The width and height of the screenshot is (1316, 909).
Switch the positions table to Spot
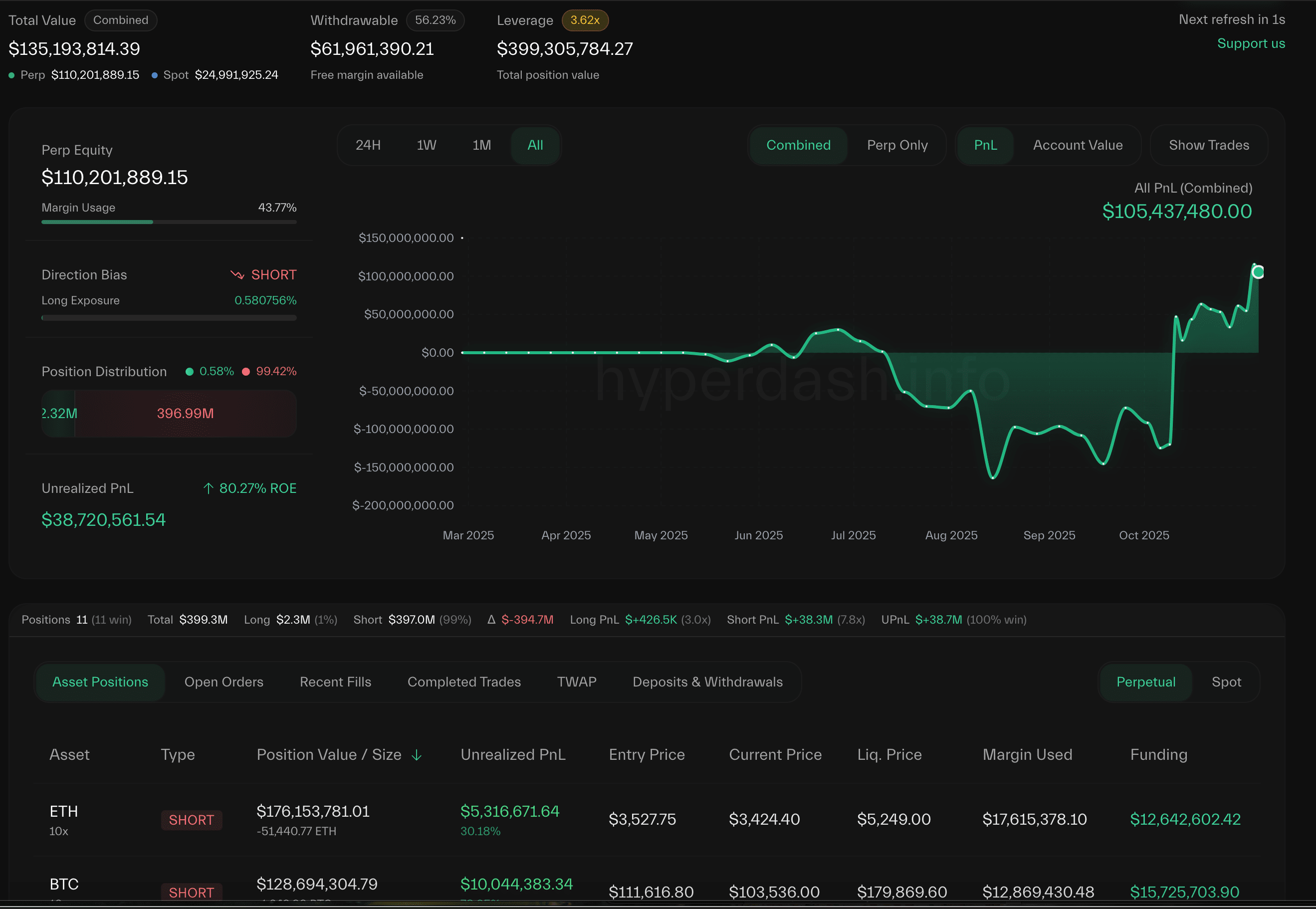[x=1226, y=682]
